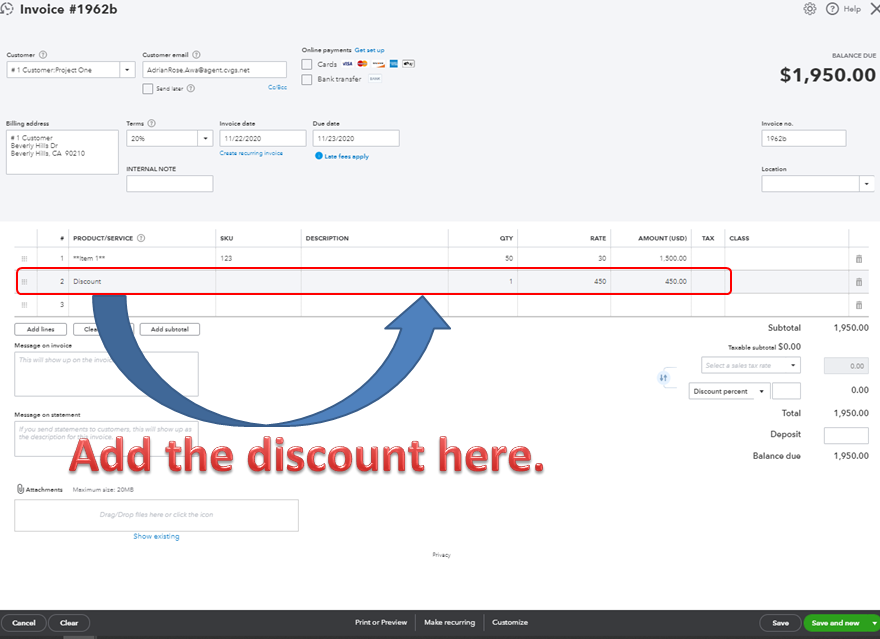The width and height of the screenshot is (880, 639).
Task: Click the attachments drag/drop area
Action: pos(156,515)
